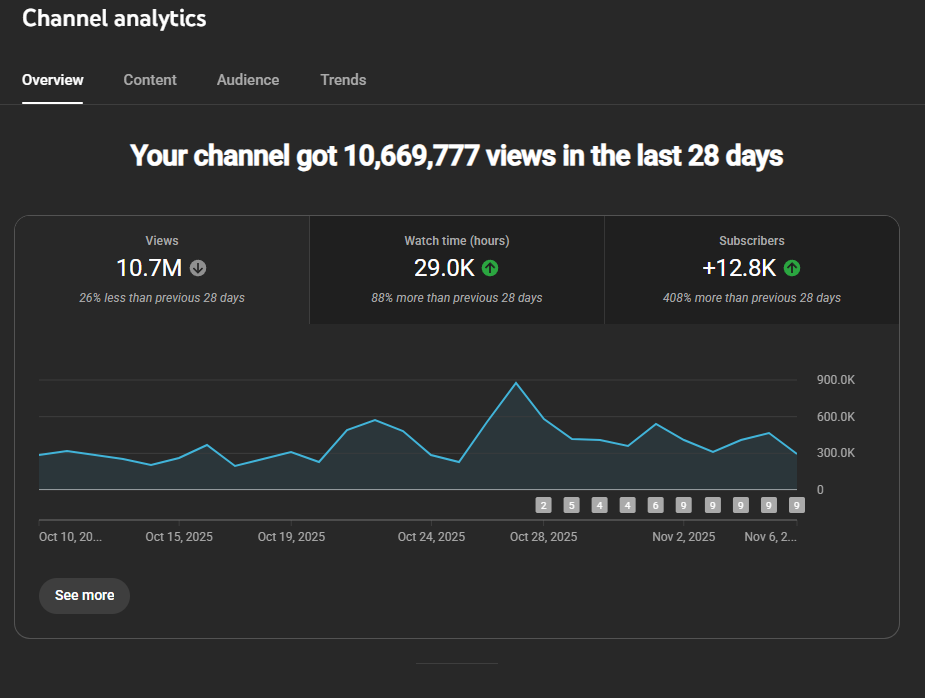
Task: Click the Oct 24, 2025 date label
Action: click(x=431, y=537)
